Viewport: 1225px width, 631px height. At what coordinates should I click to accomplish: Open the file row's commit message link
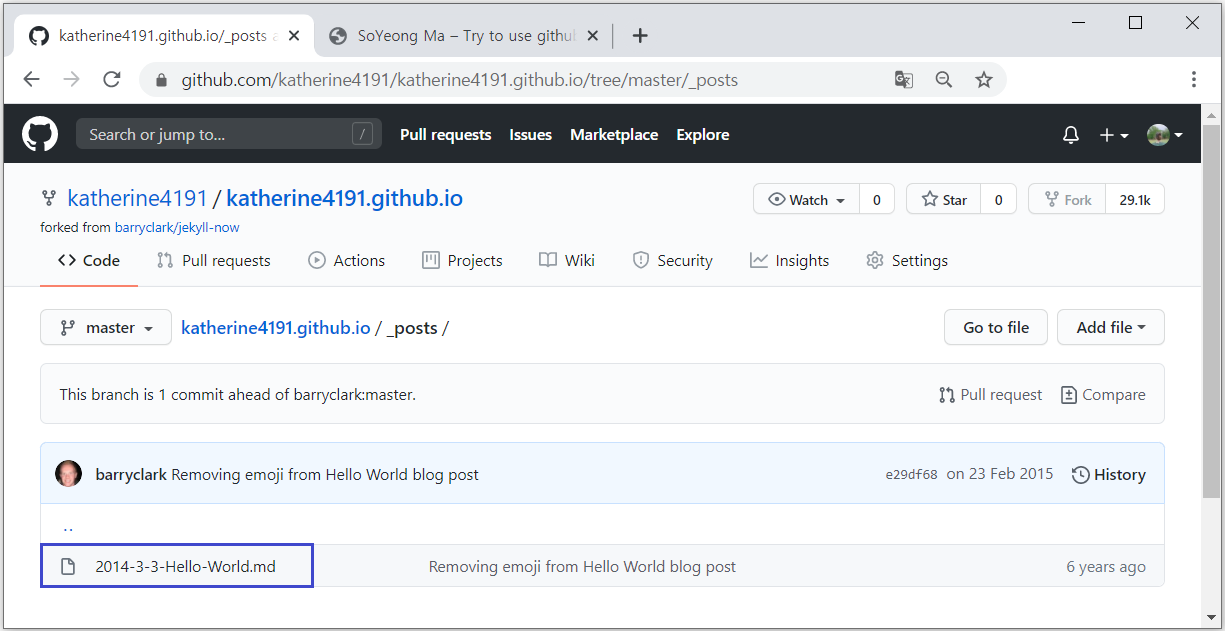[582, 566]
